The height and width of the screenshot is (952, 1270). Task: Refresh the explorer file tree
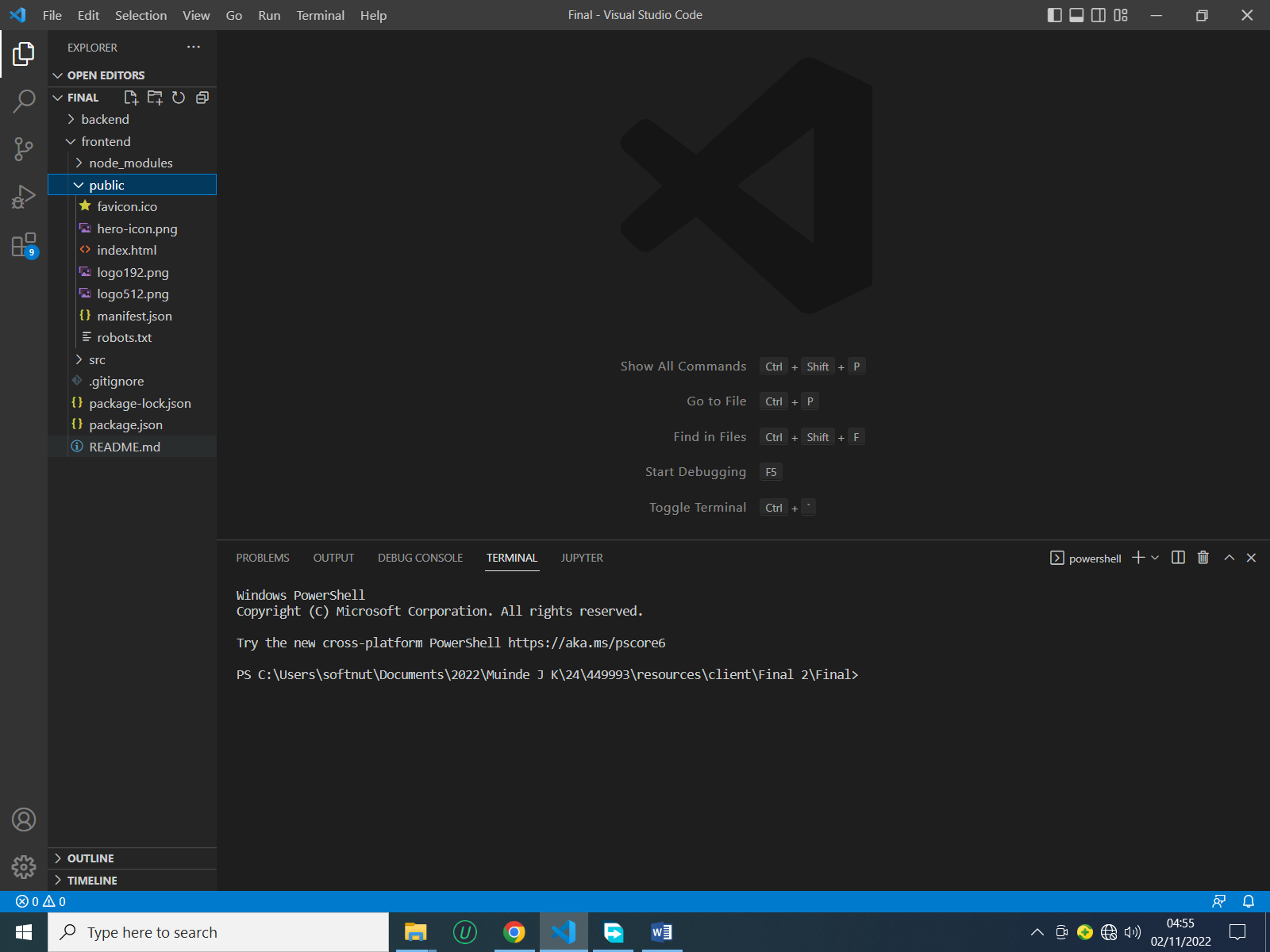click(179, 98)
